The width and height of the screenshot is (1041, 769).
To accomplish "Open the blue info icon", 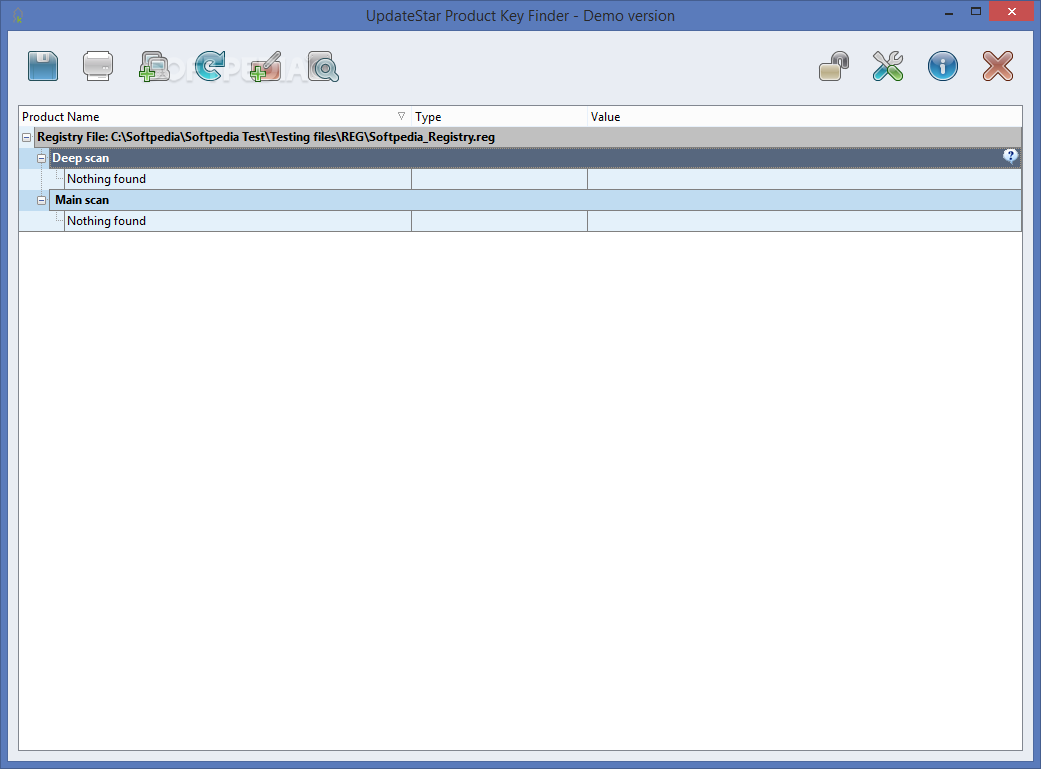I will pos(943,66).
